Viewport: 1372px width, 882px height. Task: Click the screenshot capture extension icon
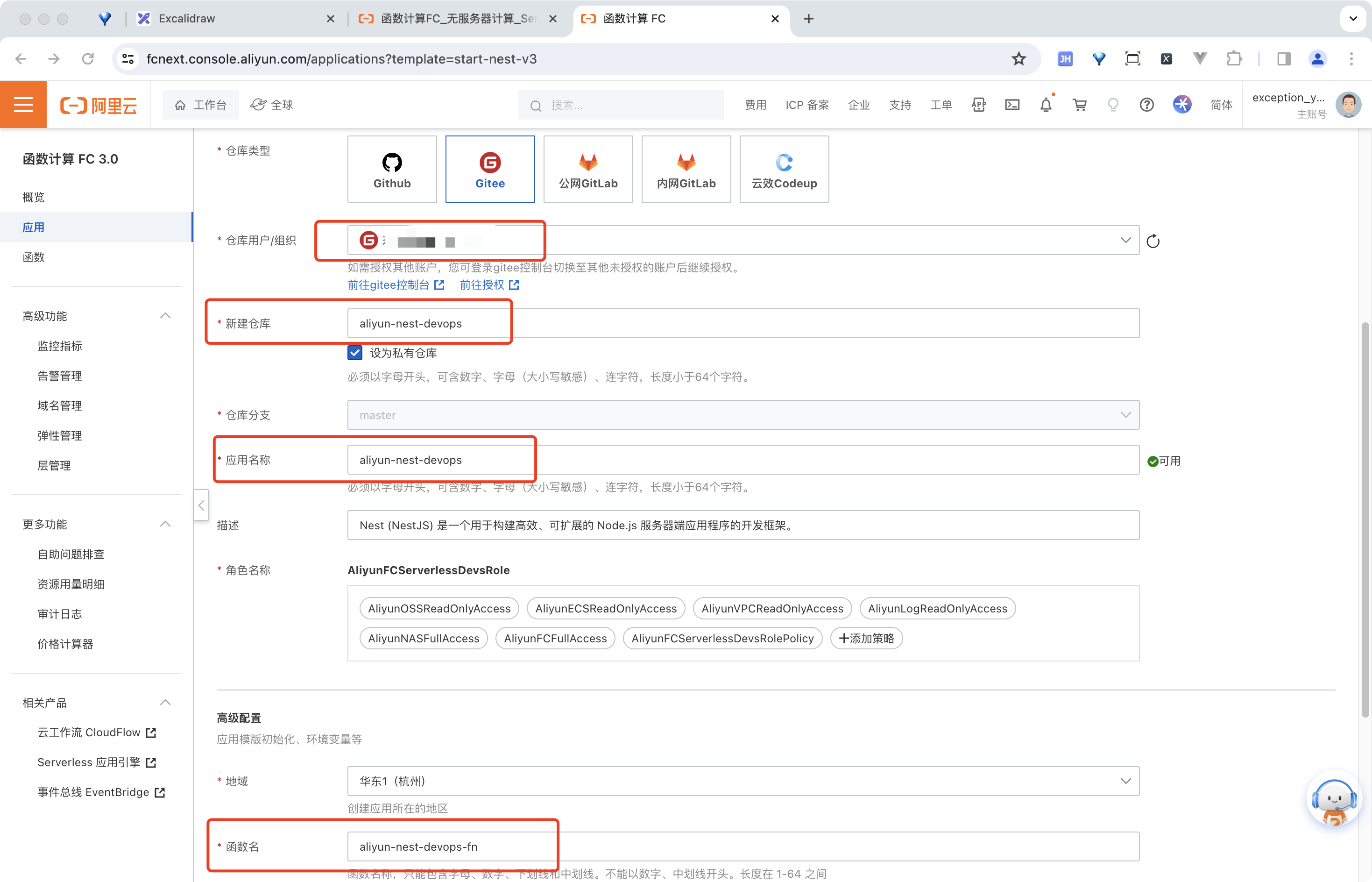pos(1133,59)
